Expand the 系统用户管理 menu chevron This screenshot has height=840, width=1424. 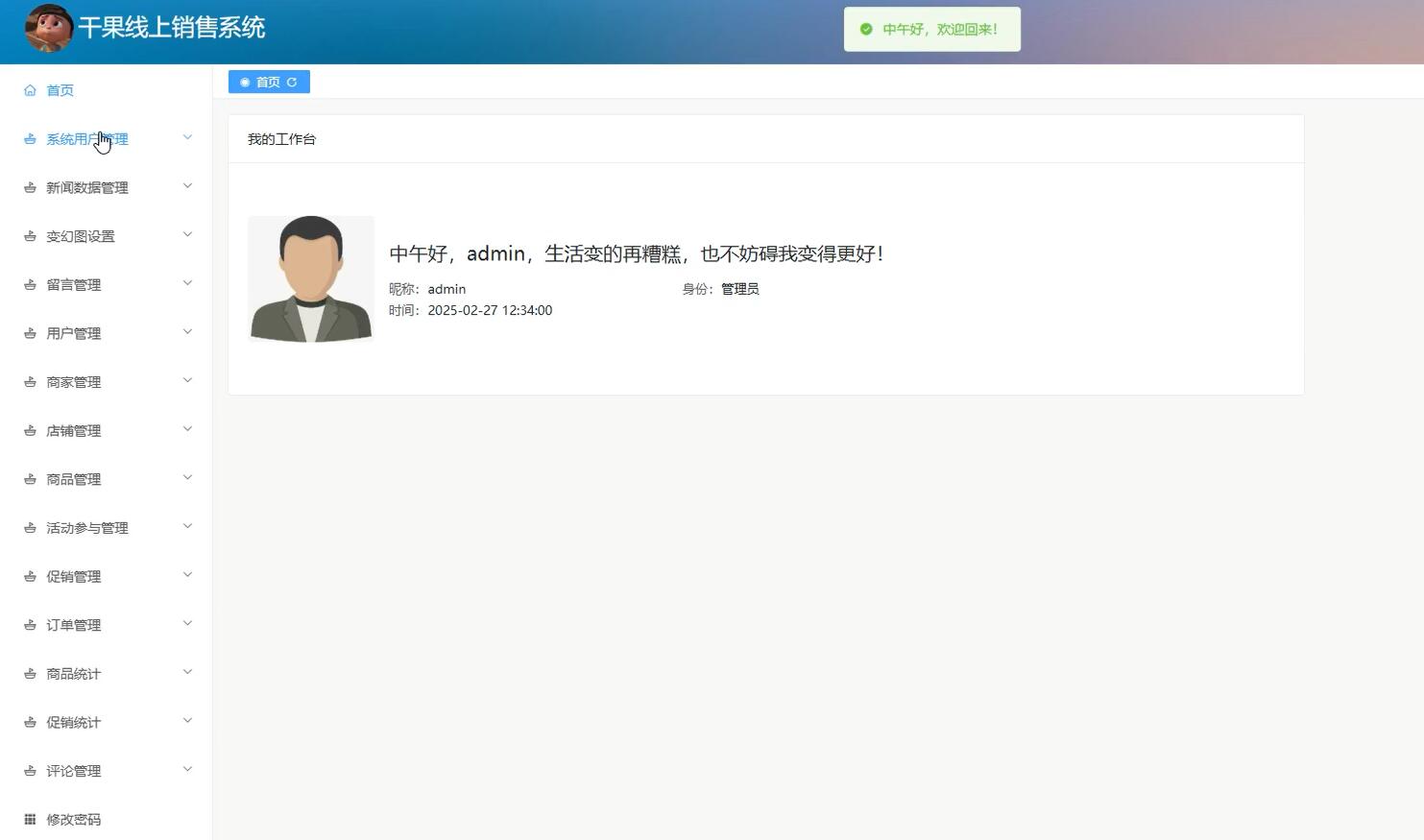188,136
